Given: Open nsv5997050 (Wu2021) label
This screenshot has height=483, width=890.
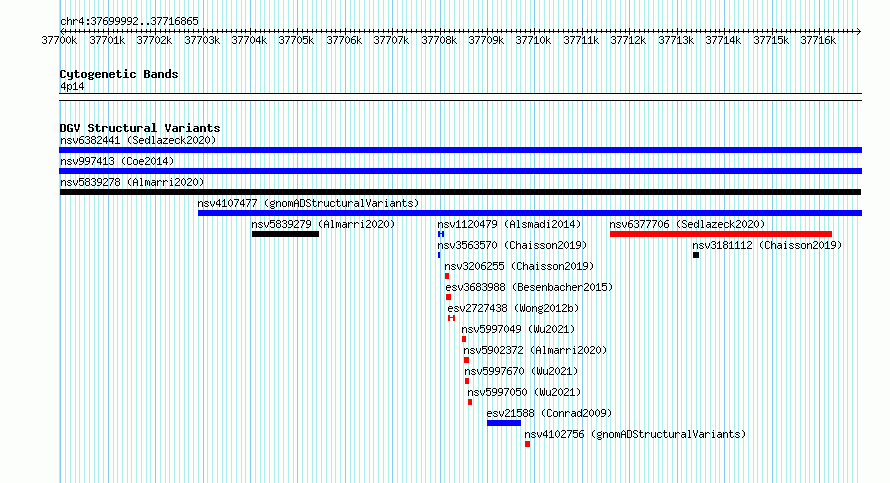Looking at the screenshot, I should [524, 392].
